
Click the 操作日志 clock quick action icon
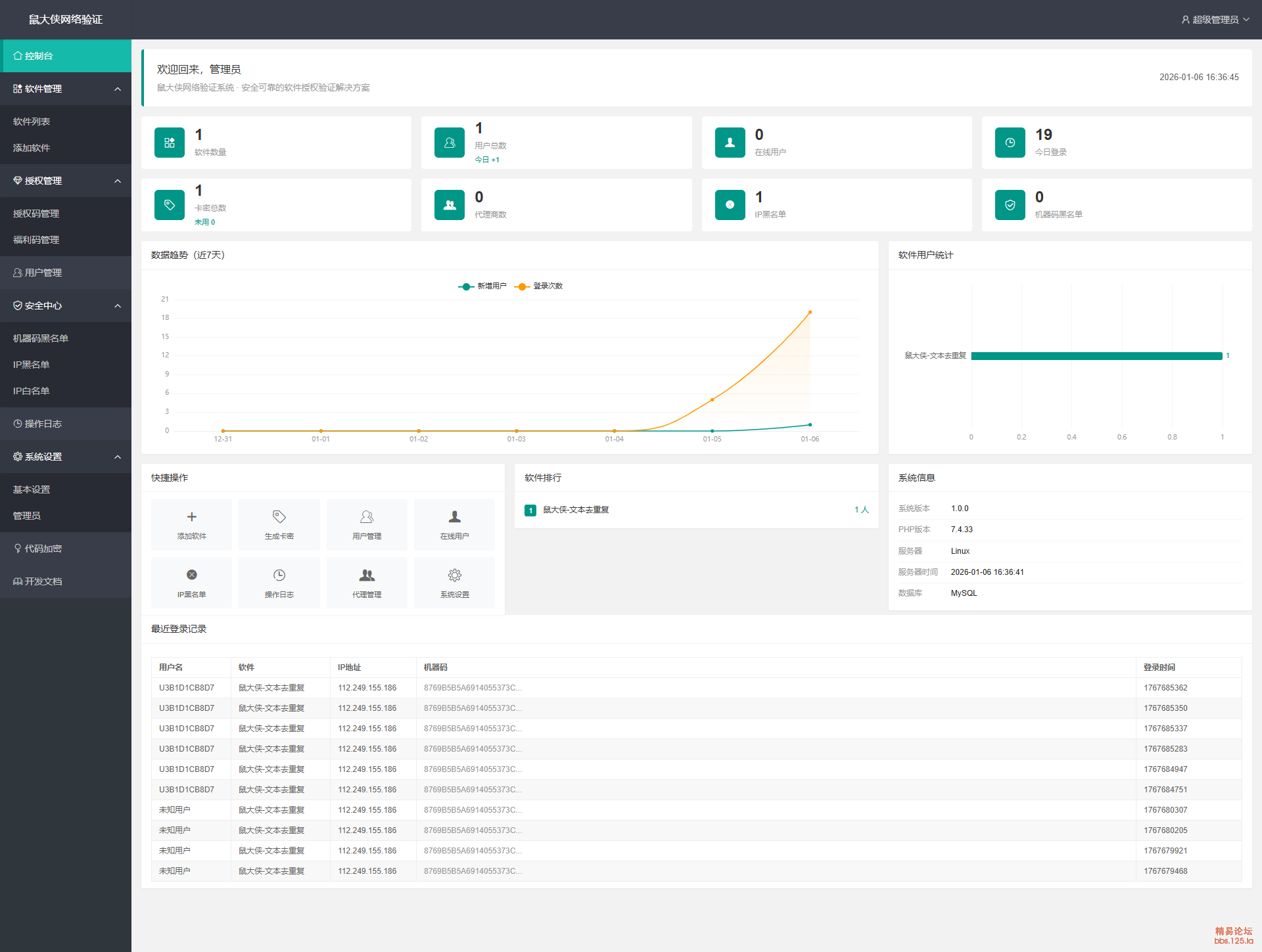pos(279,575)
